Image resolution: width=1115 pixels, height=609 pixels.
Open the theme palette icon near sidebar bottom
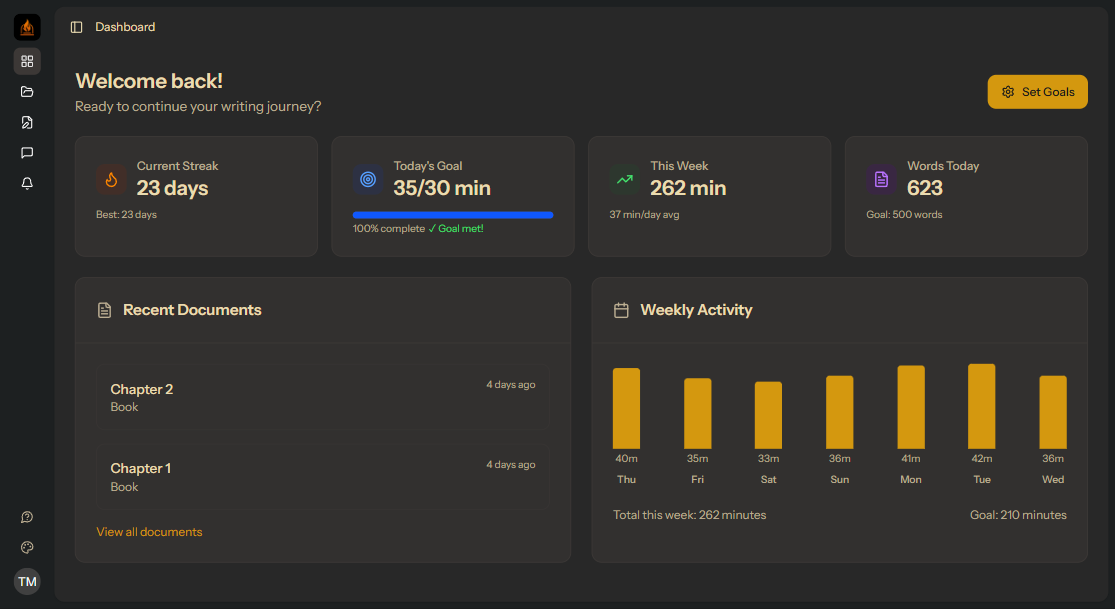pyautogui.click(x=27, y=547)
